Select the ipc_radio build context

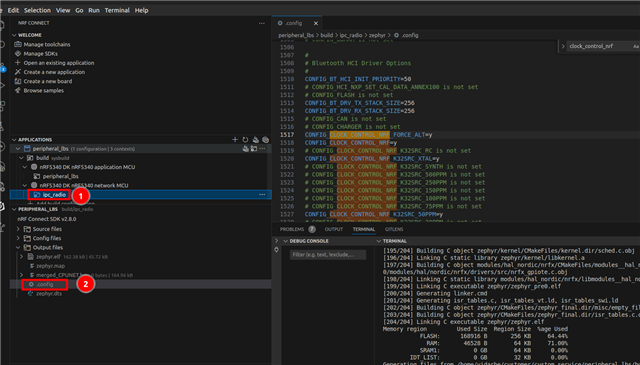pos(54,195)
